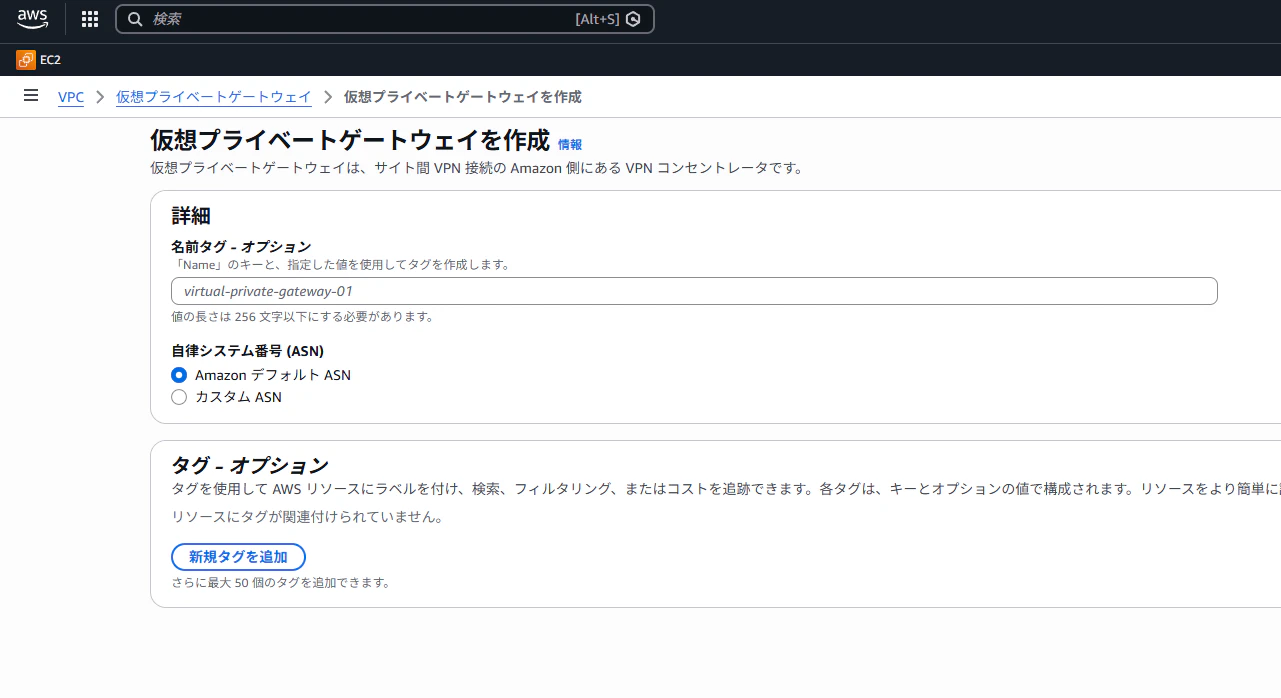Click the name tag input field
Image resolution: width=1281 pixels, height=698 pixels.
(x=694, y=291)
